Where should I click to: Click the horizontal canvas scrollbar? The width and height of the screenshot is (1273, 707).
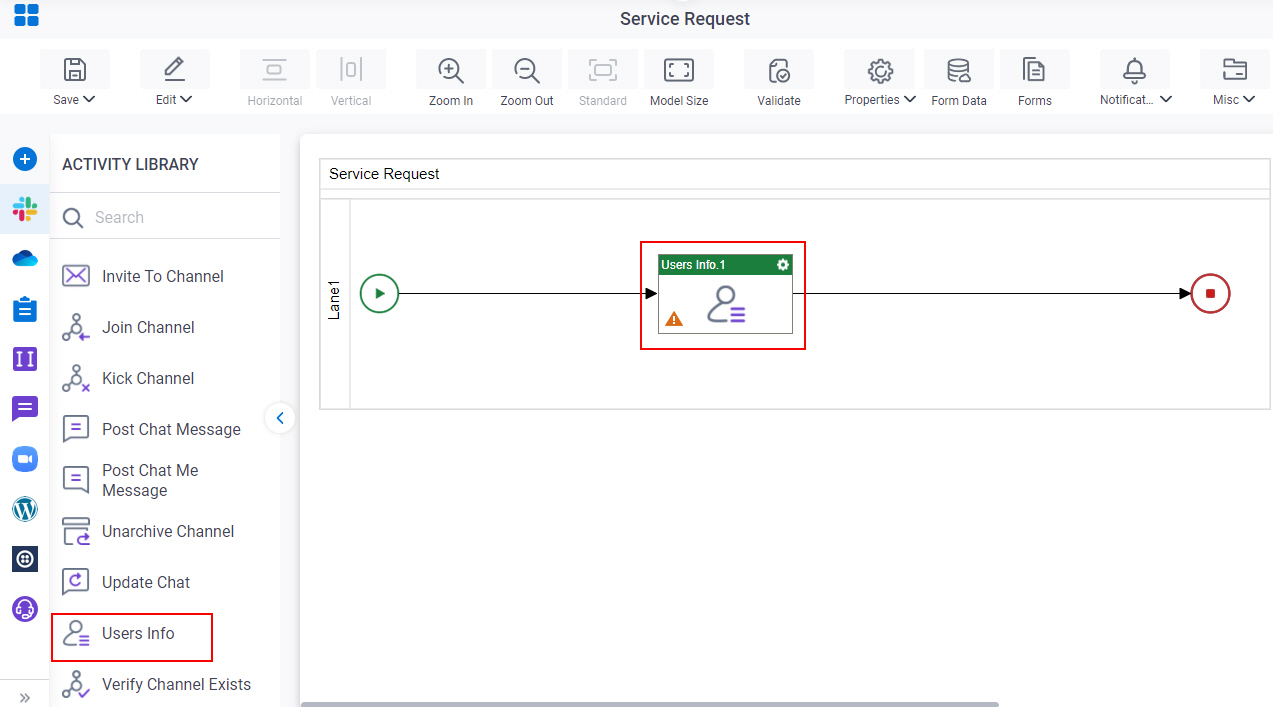(650, 704)
